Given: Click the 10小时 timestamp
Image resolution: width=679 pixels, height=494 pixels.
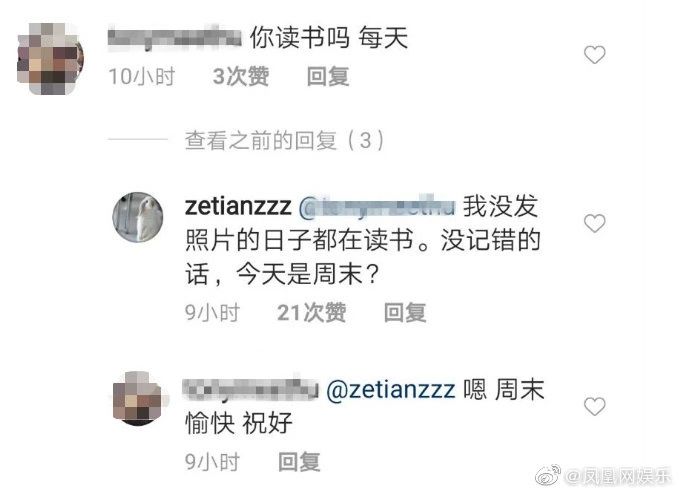Looking at the screenshot, I should tap(142, 77).
